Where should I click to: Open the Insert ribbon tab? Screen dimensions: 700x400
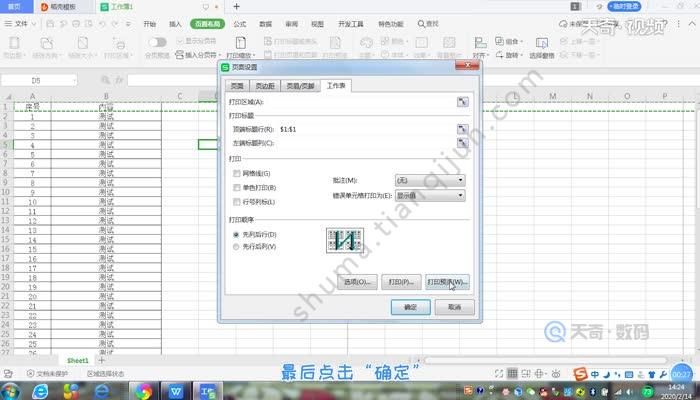(x=175, y=24)
